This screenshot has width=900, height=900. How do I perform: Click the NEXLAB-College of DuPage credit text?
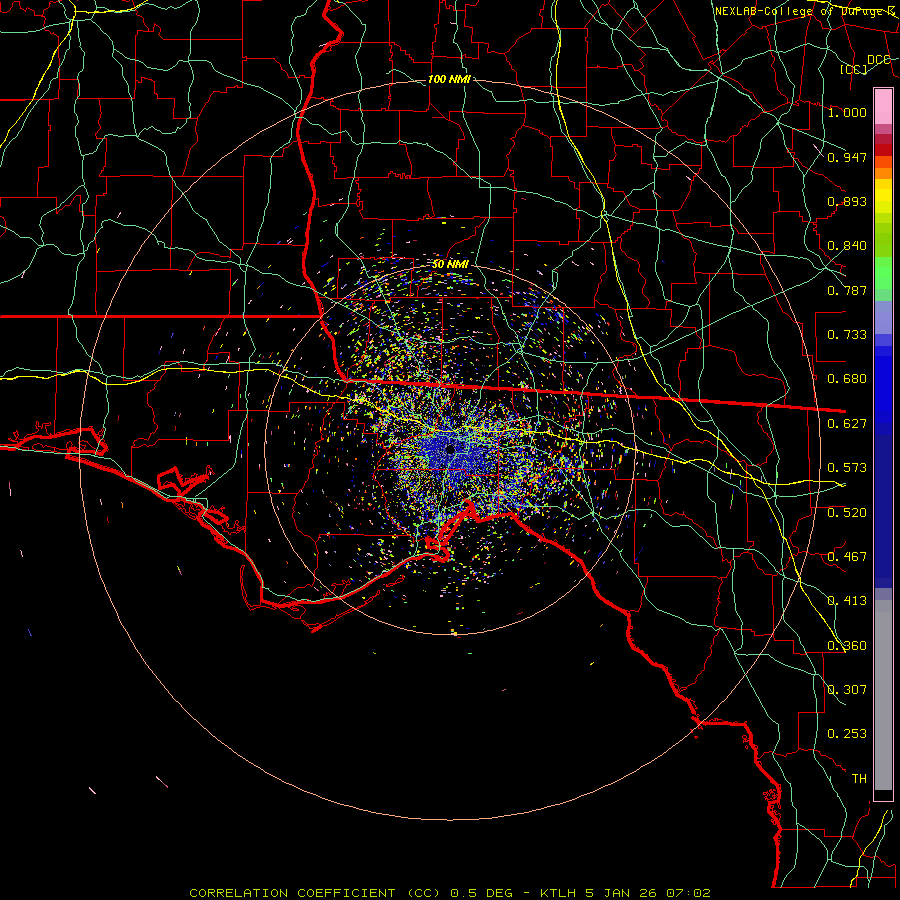click(x=805, y=11)
